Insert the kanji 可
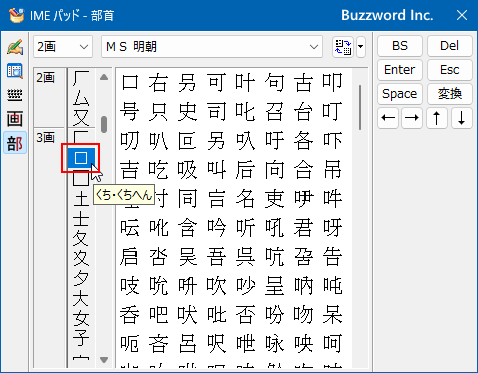 pos(216,83)
